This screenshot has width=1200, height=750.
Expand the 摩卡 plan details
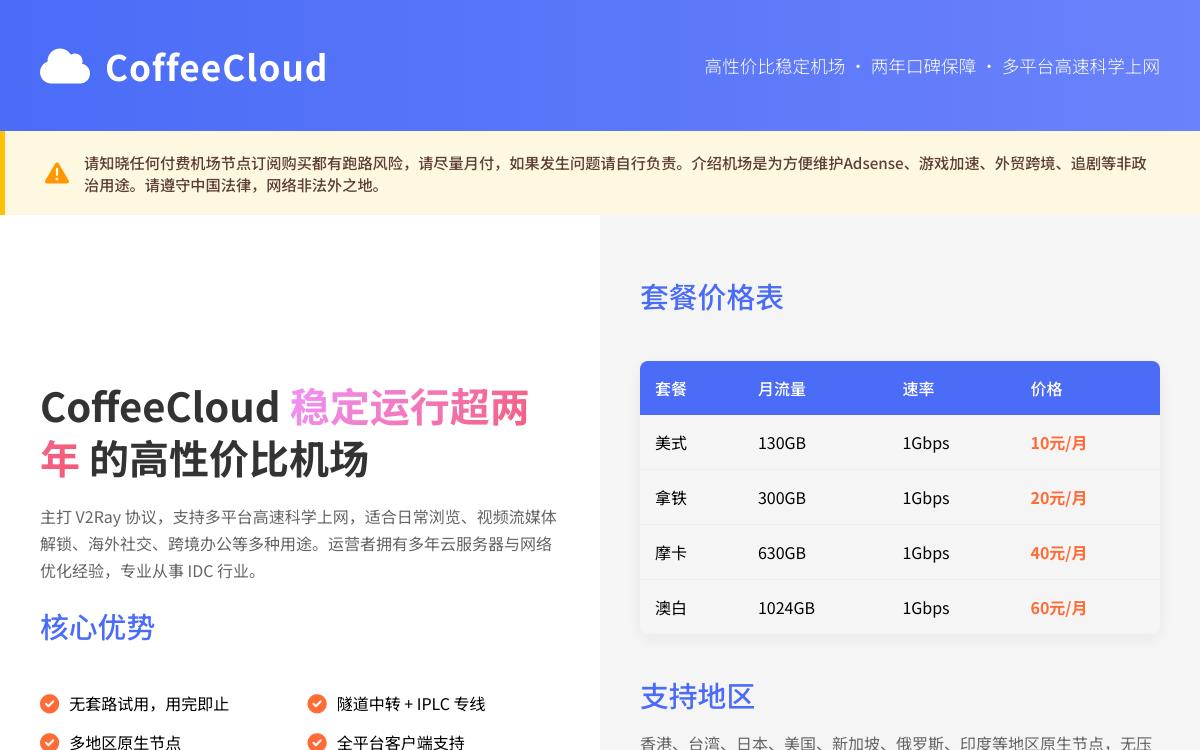click(900, 553)
